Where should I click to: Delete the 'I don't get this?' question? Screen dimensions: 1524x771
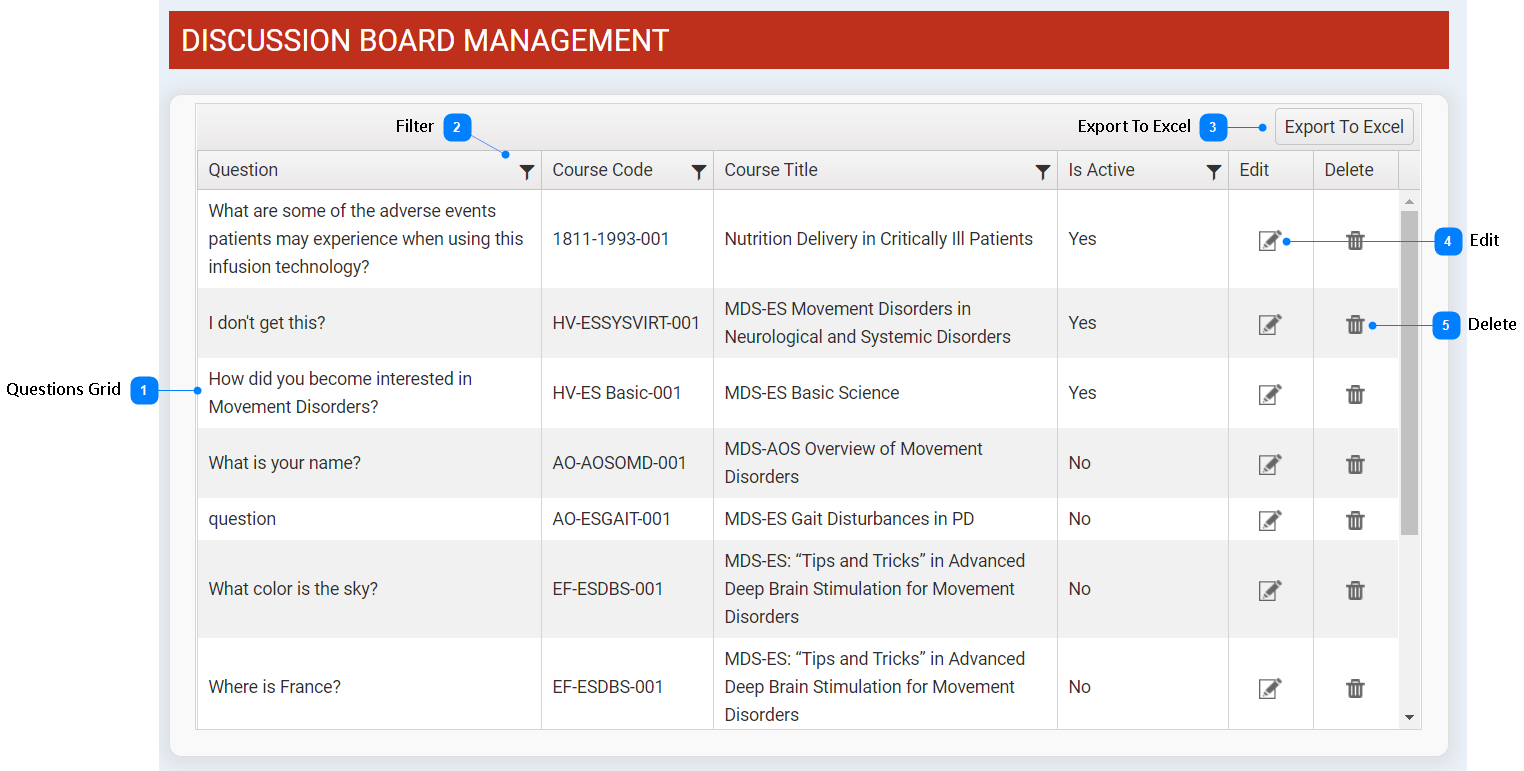point(1355,324)
